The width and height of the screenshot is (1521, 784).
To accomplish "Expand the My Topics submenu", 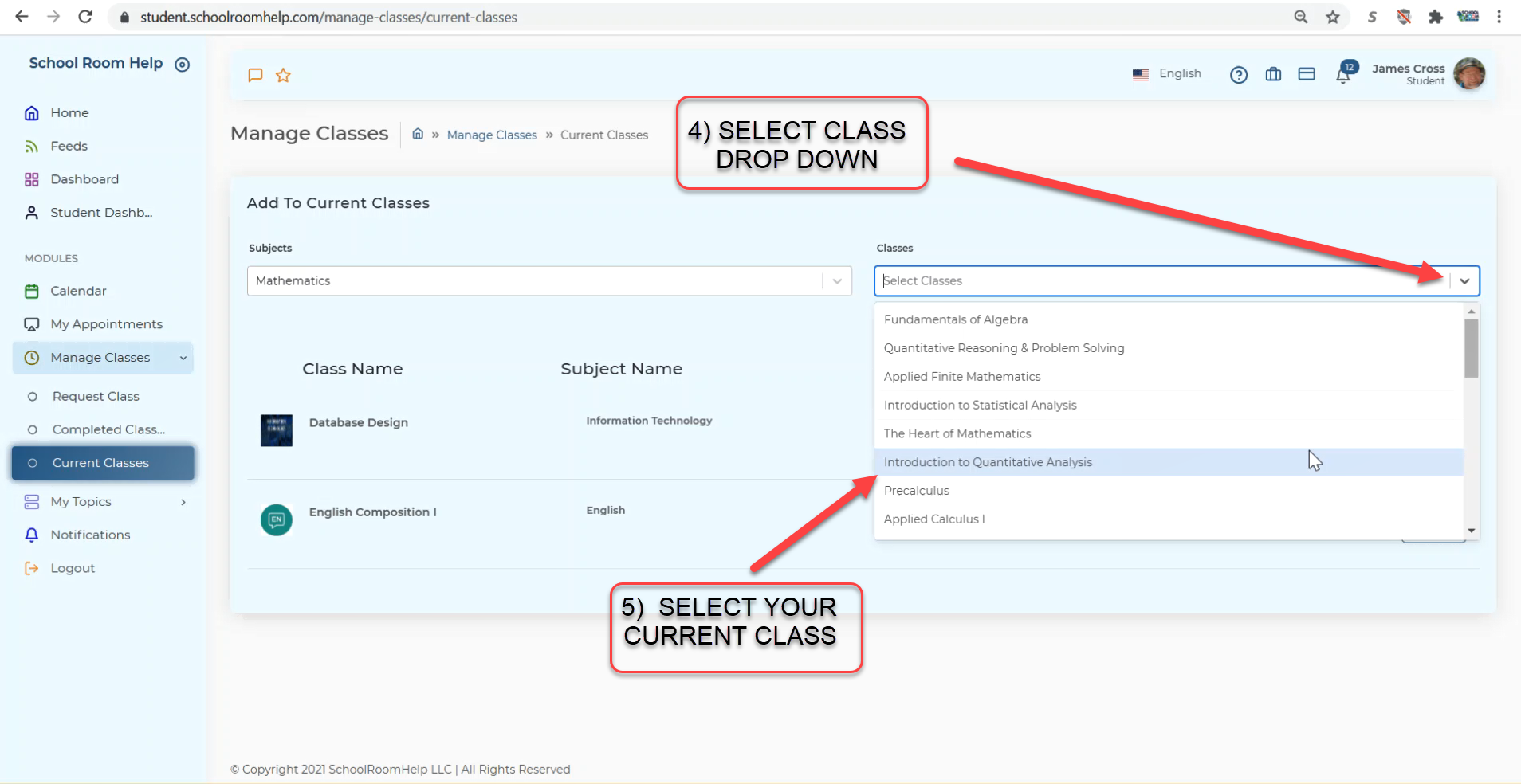I will tap(183, 502).
